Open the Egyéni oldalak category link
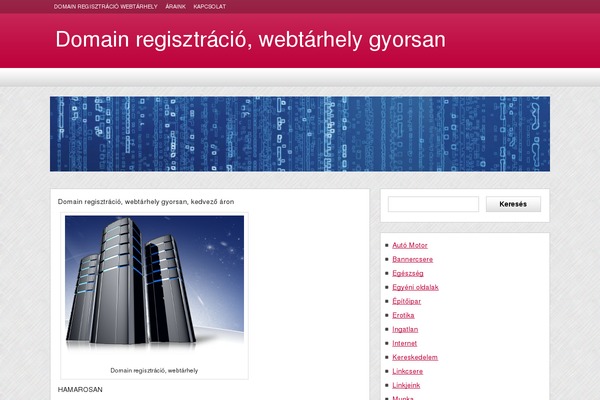Viewport: 600px width, 400px height. coord(416,287)
